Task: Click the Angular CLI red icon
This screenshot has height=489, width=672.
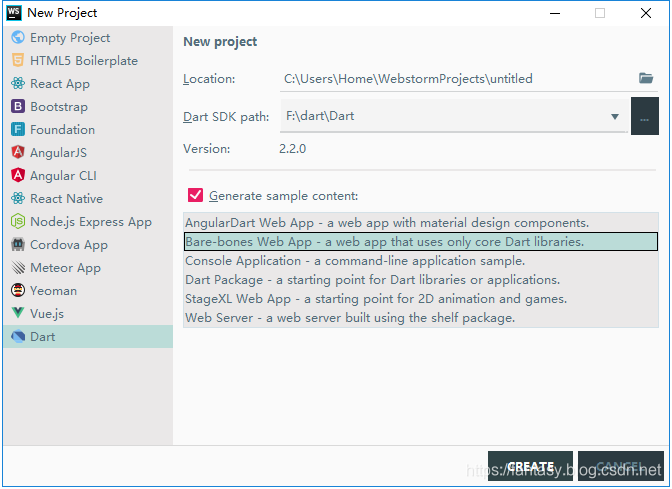Action: (x=18, y=175)
